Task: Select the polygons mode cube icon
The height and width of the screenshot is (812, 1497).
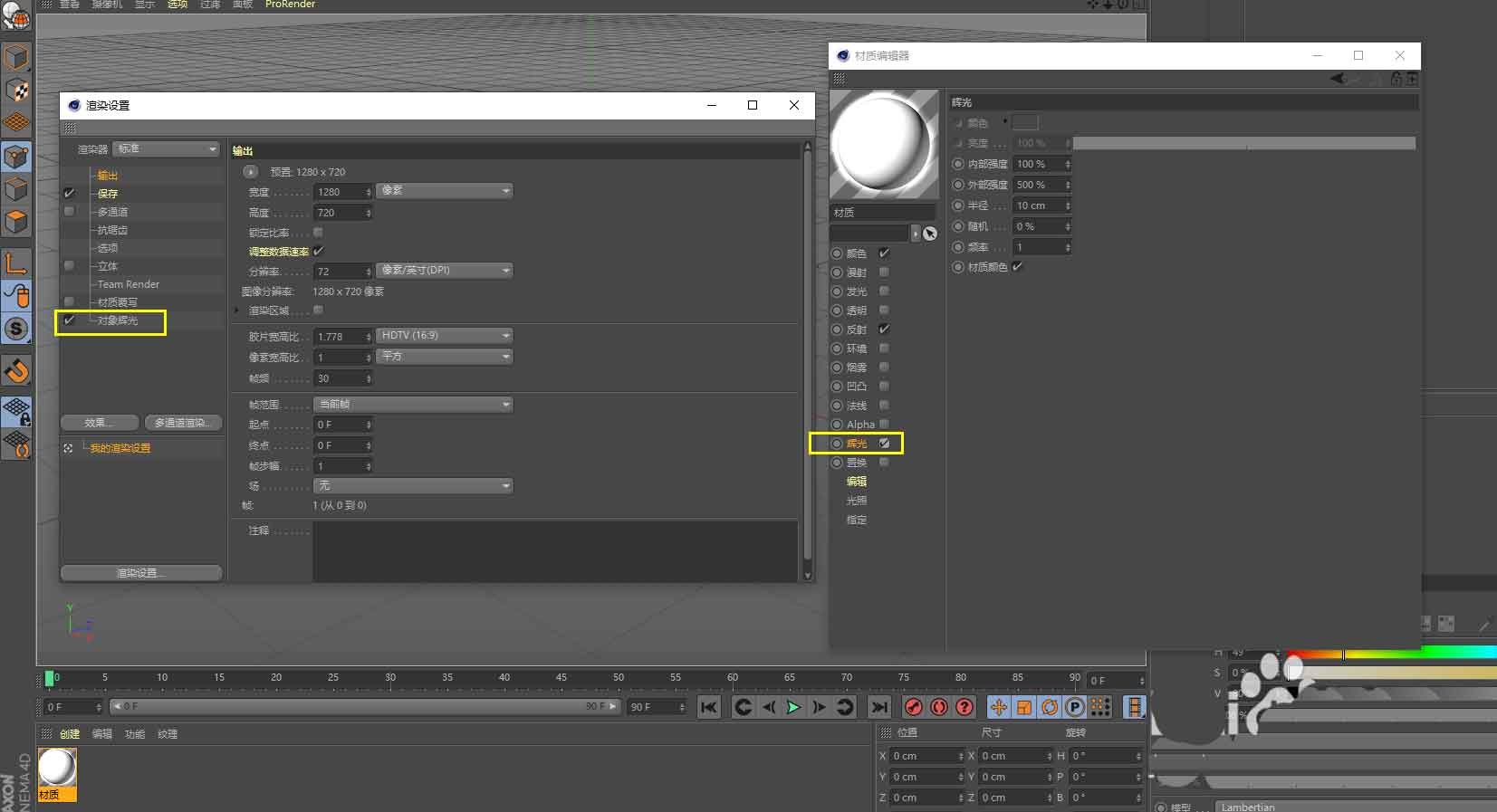Action: [16, 222]
